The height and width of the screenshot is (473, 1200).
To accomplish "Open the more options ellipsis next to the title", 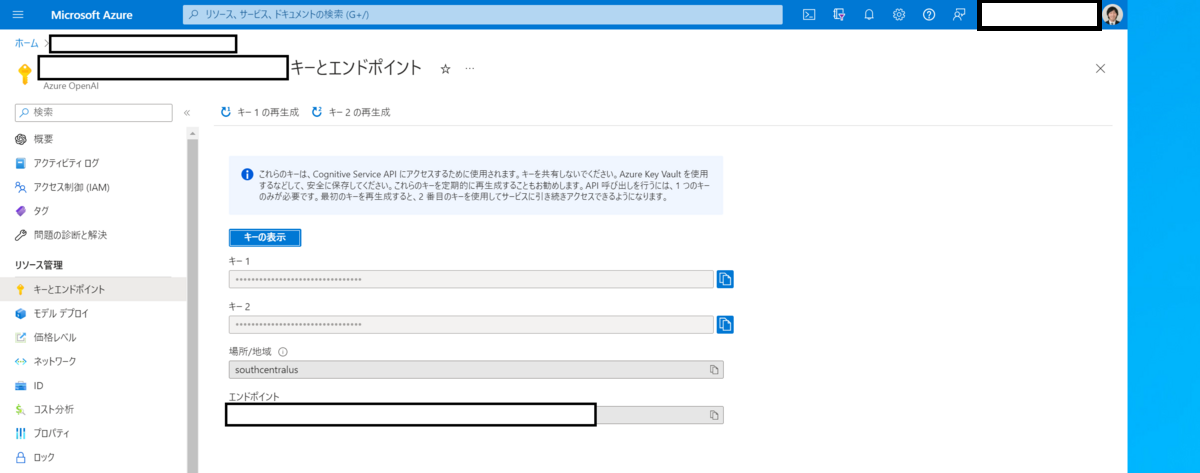I will 470,68.
